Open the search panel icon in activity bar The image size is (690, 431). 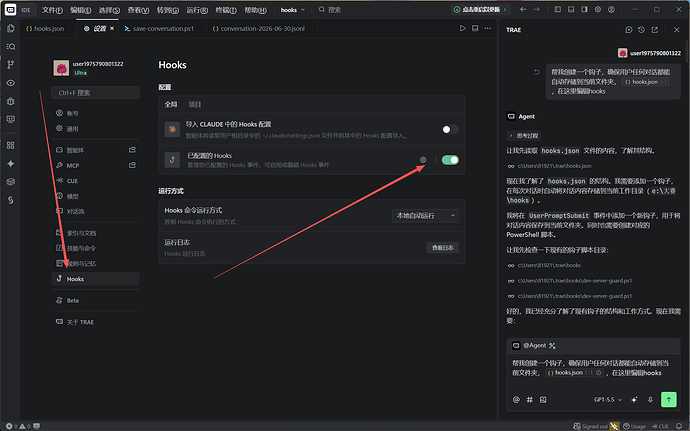[x=11, y=47]
